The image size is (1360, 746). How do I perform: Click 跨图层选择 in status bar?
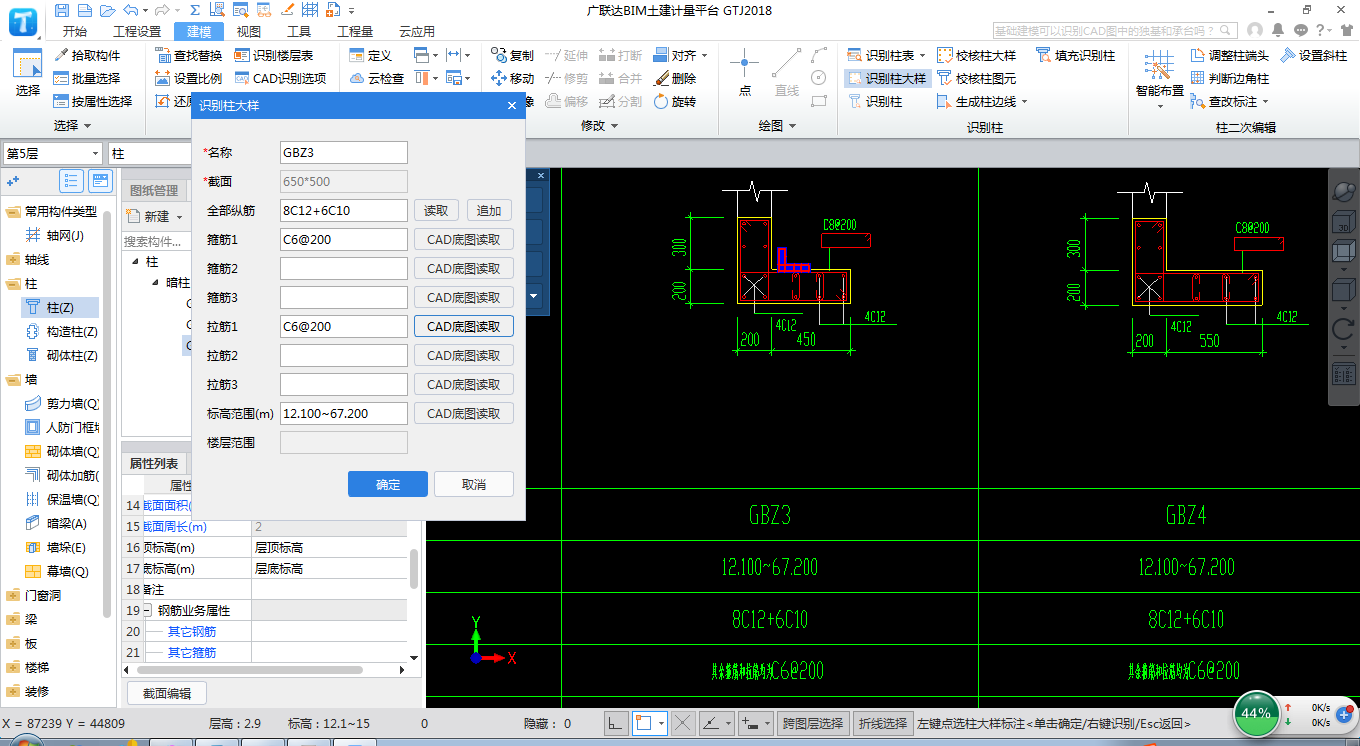pyautogui.click(x=813, y=722)
